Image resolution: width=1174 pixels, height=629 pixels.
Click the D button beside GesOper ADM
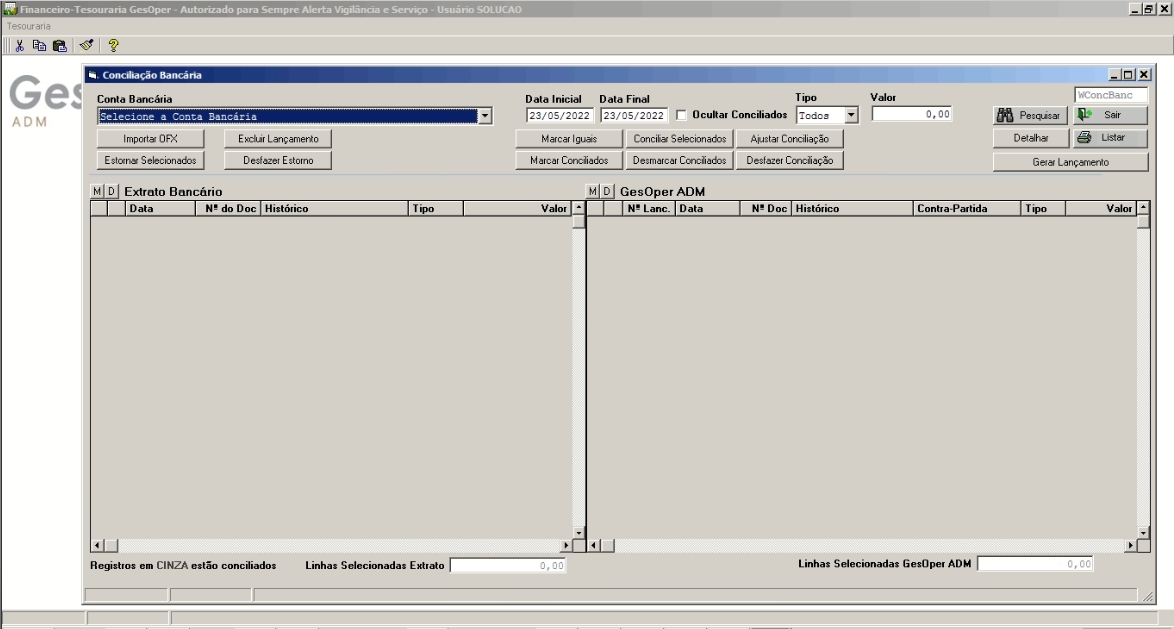[606, 191]
